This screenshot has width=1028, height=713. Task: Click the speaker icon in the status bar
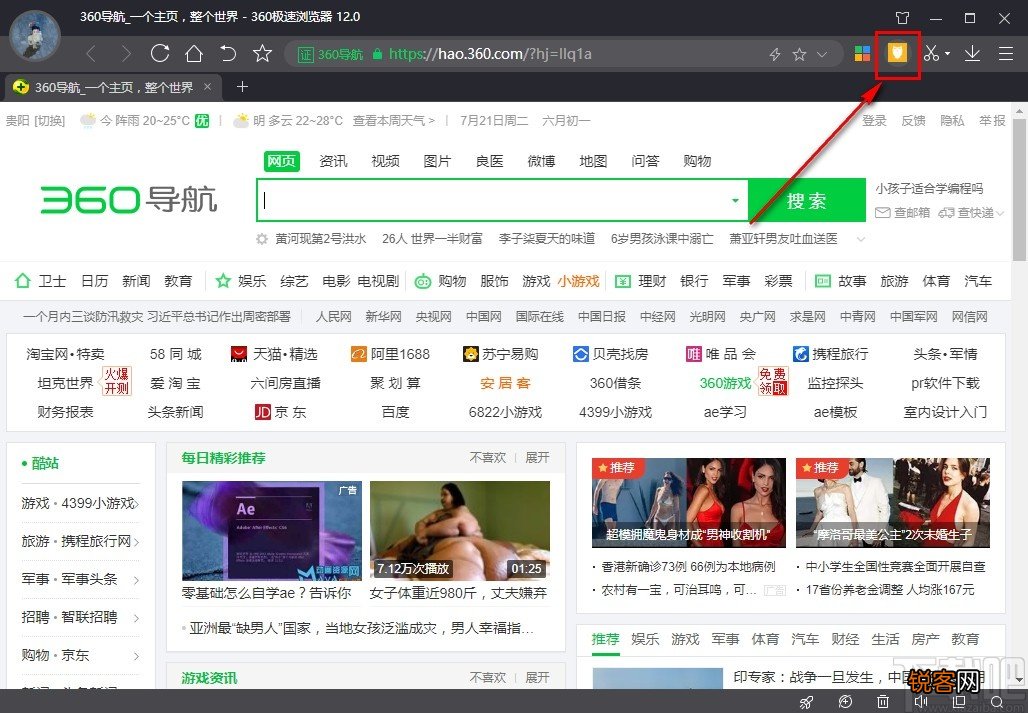pyautogui.click(x=923, y=703)
